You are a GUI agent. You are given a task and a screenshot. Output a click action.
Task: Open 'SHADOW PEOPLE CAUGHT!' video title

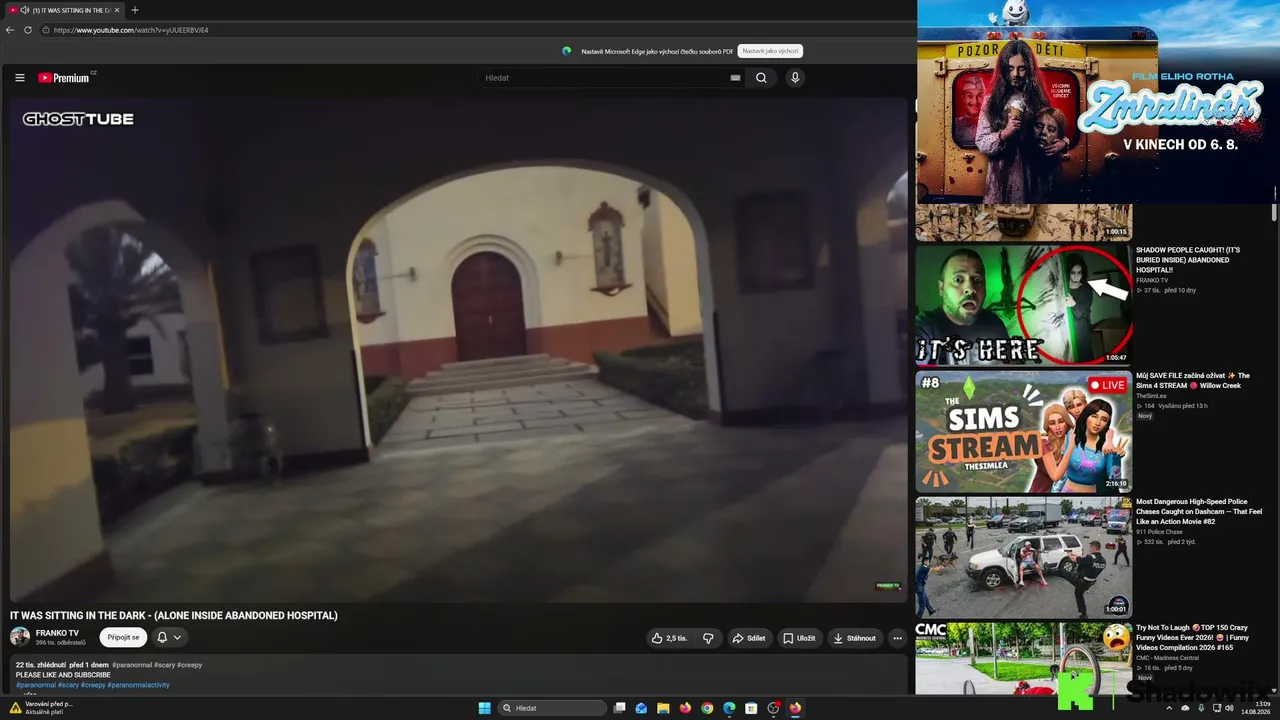[x=1188, y=260]
